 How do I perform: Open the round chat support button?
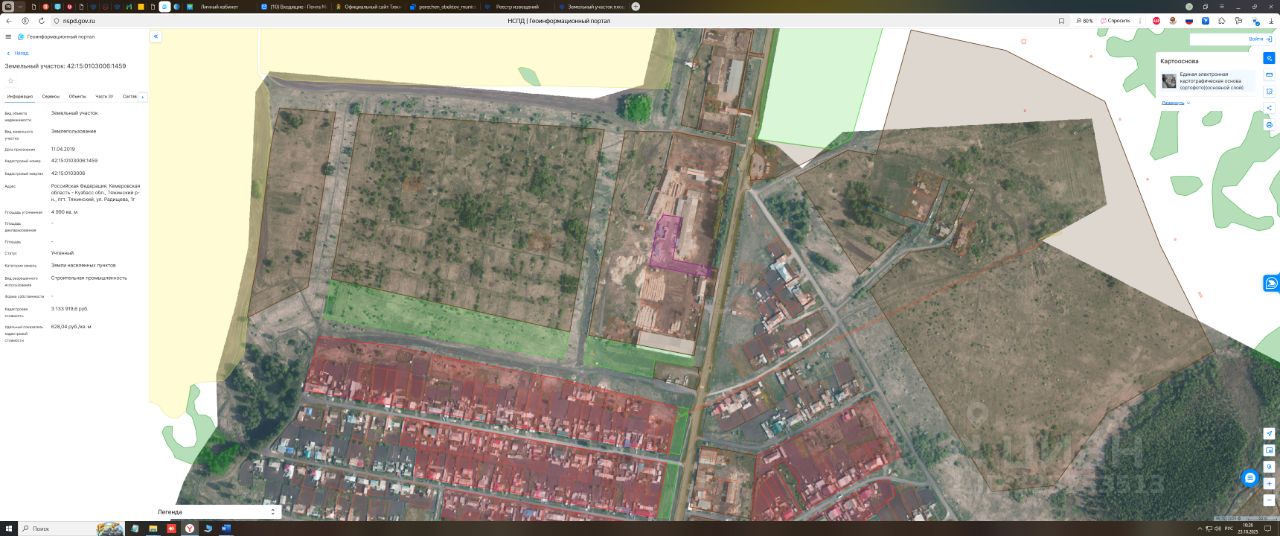pyautogui.click(x=1249, y=478)
